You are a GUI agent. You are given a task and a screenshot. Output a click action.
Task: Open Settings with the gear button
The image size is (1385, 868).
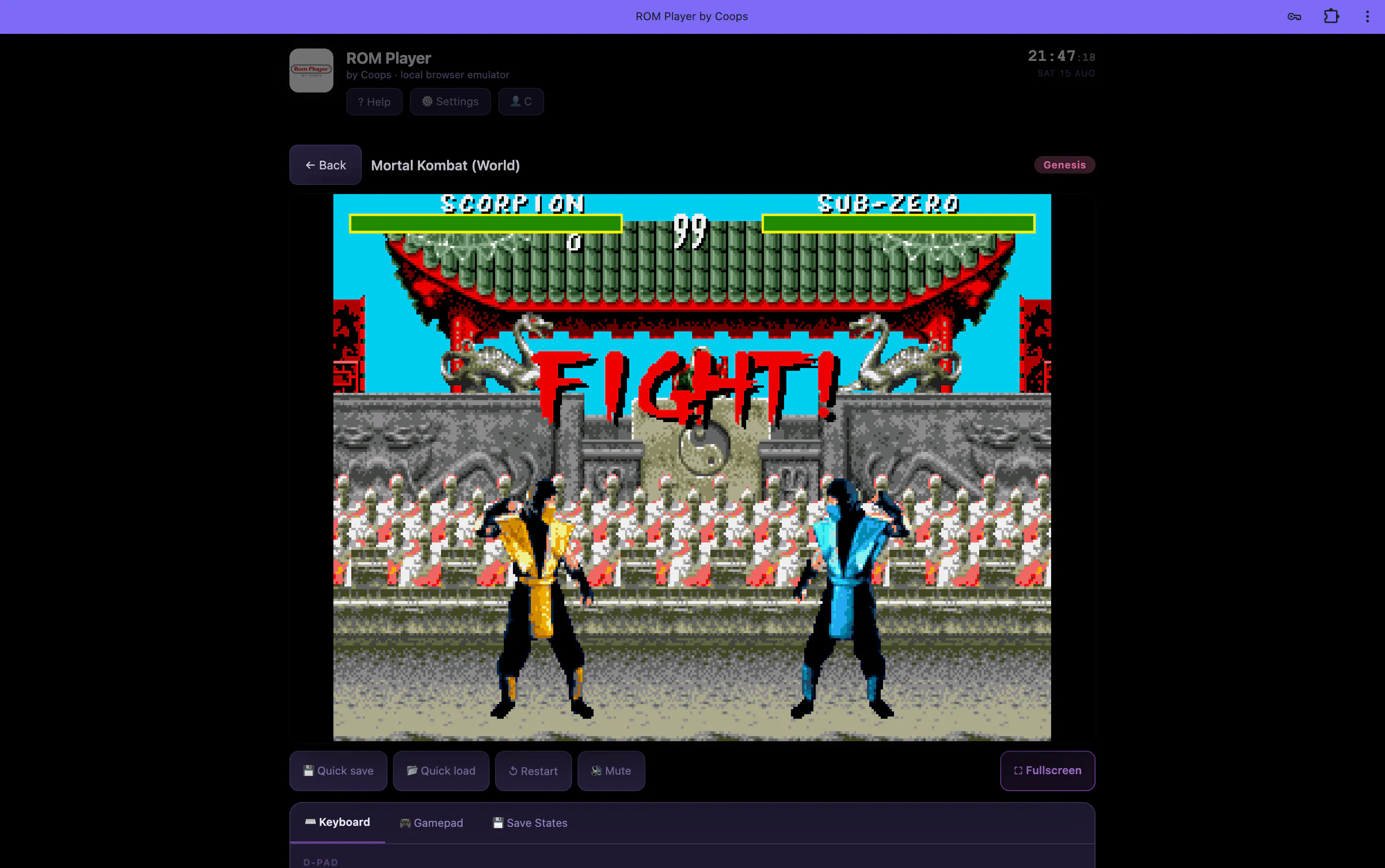pyautogui.click(x=450, y=102)
